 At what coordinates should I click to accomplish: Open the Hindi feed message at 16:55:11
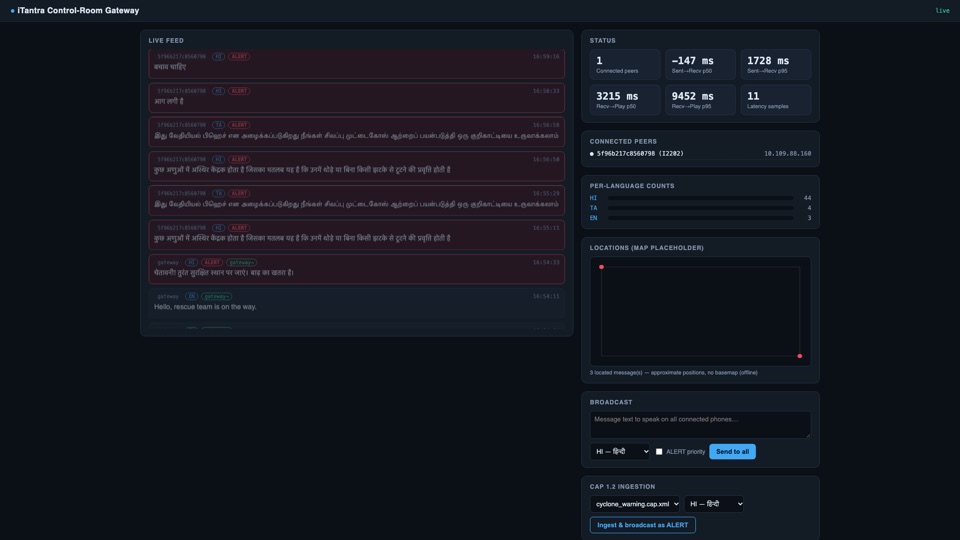(x=356, y=234)
